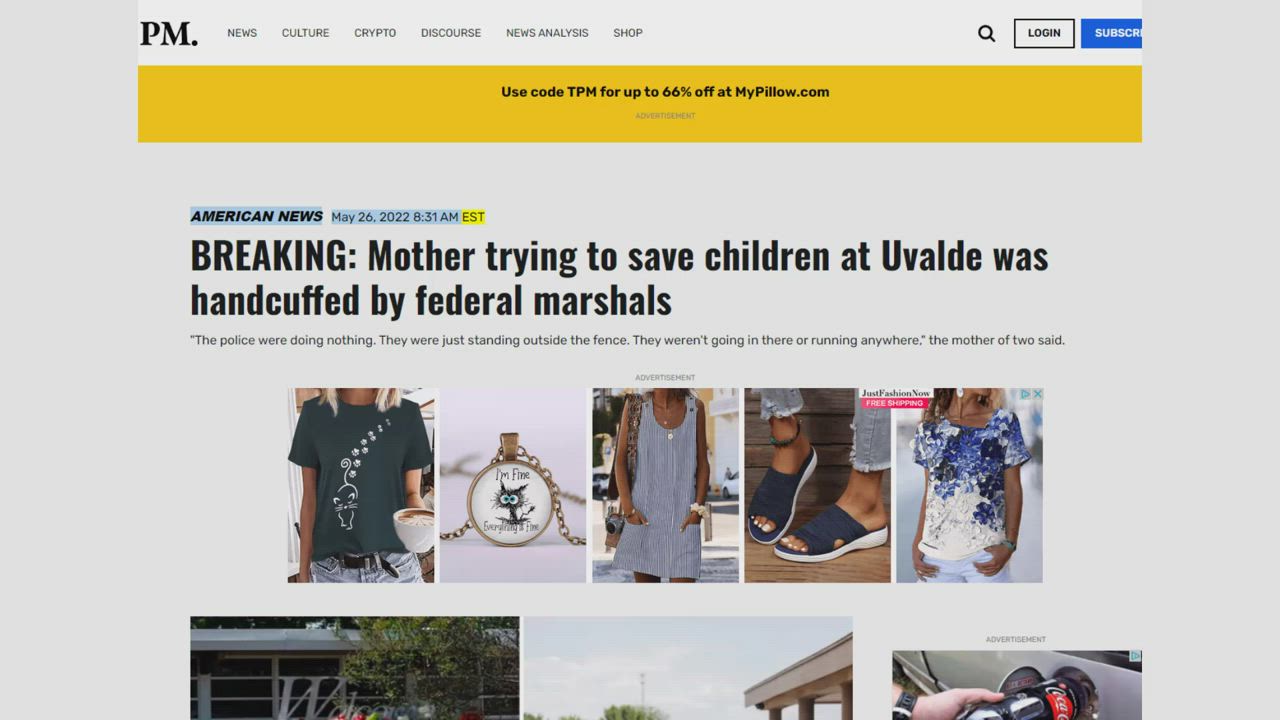1280x720 pixels.
Task: Close the fashion ad with X icon
Action: pos(1037,394)
